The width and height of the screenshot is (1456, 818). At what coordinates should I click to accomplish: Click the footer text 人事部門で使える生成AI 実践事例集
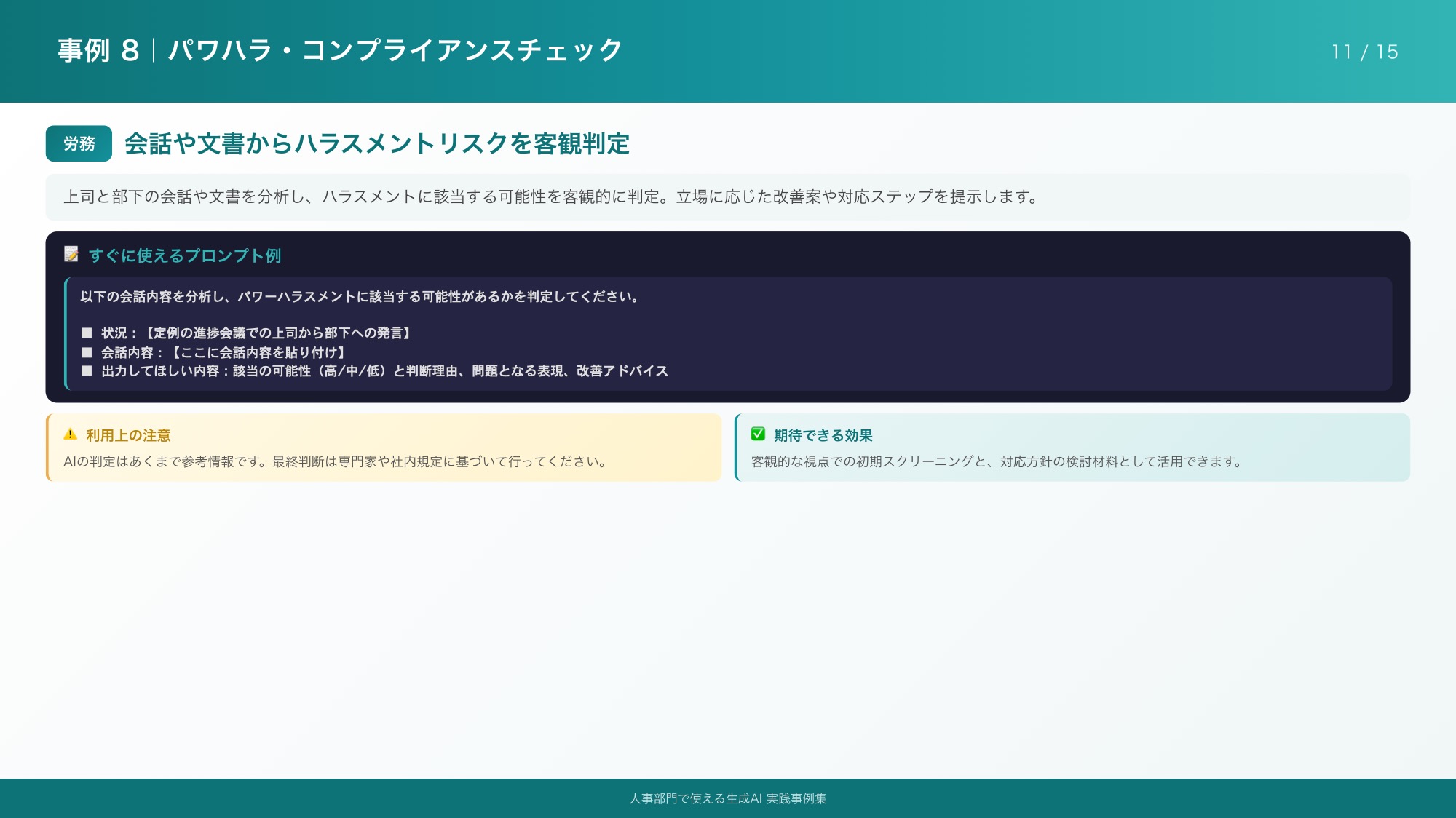pos(728,798)
